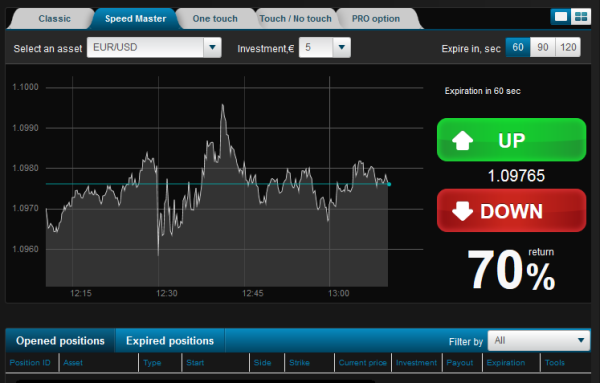This screenshot has width=600, height=383.
Task: Switch to multi-chart grid view icon
Action: coord(581,17)
